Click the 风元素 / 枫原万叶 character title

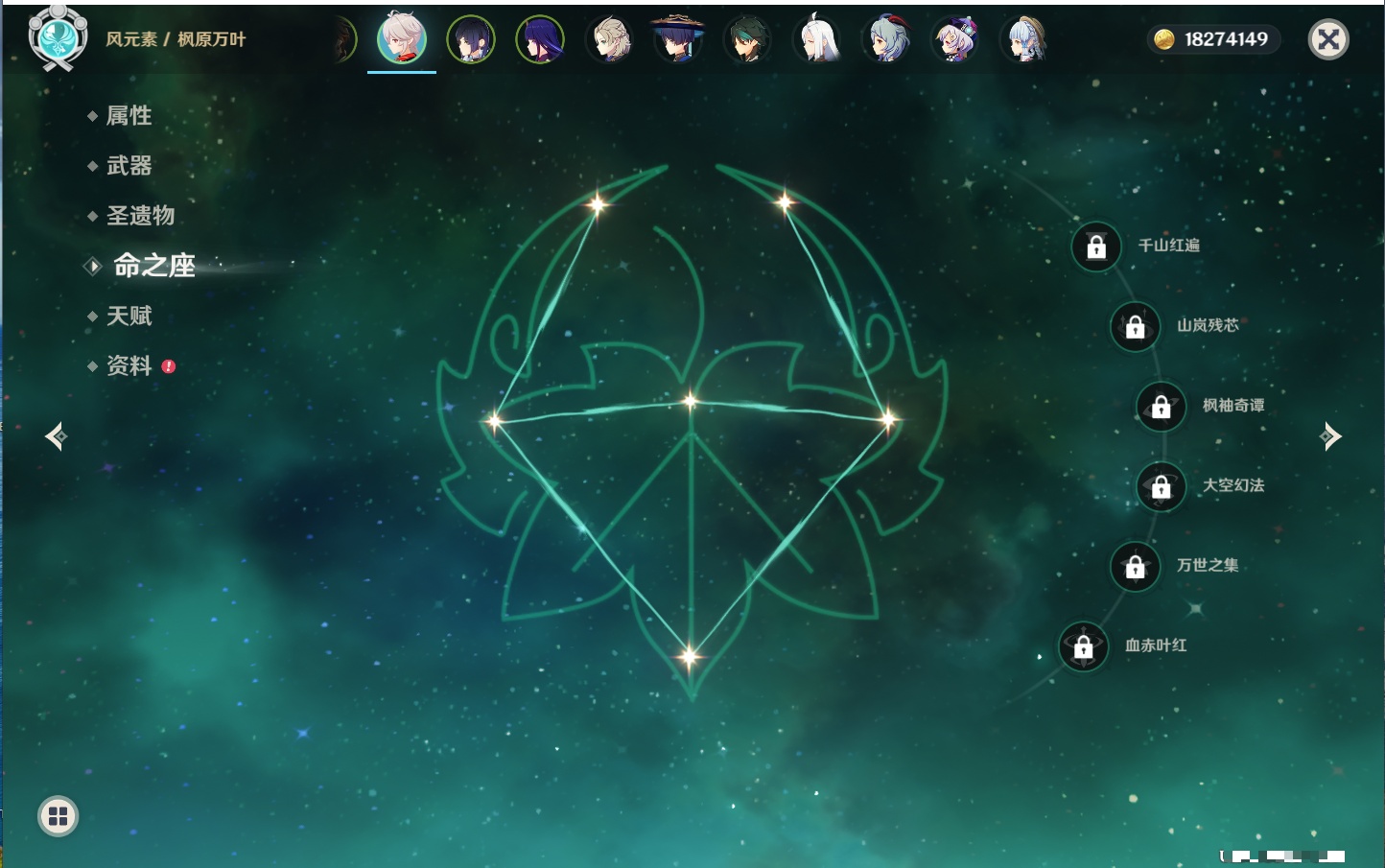coord(176,39)
